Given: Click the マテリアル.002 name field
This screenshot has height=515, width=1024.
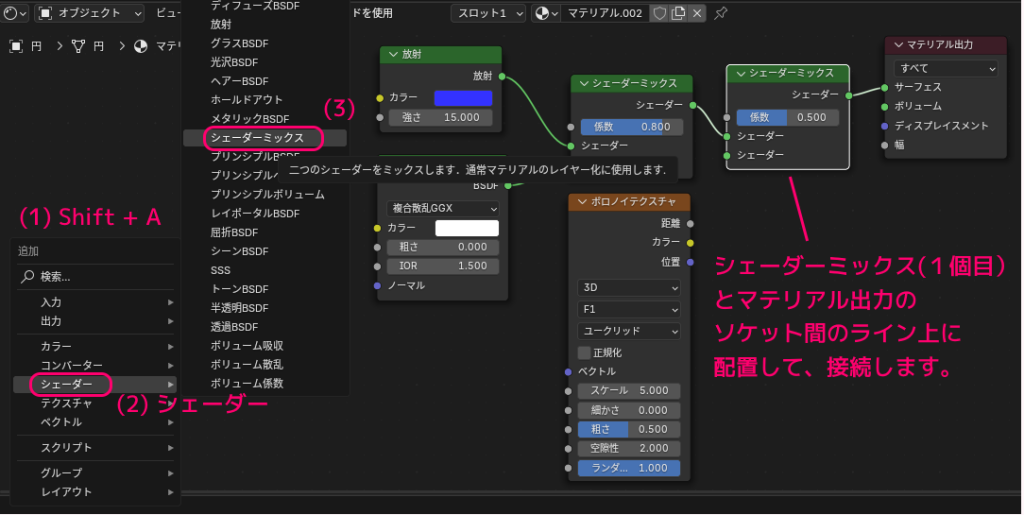Looking at the screenshot, I should [605, 13].
